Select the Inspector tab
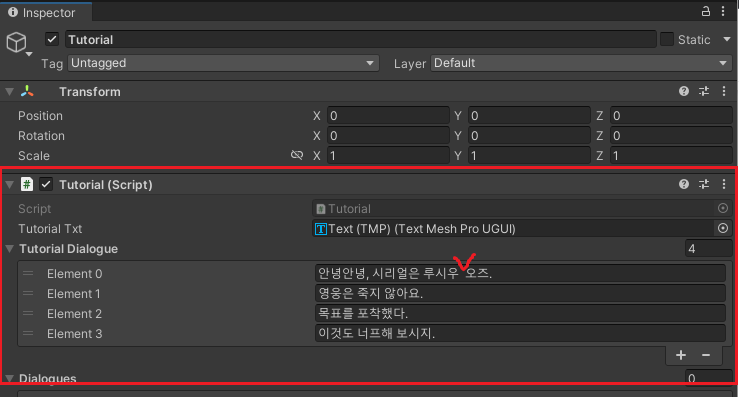The height and width of the screenshot is (397, 739). (x=46, y=12)
